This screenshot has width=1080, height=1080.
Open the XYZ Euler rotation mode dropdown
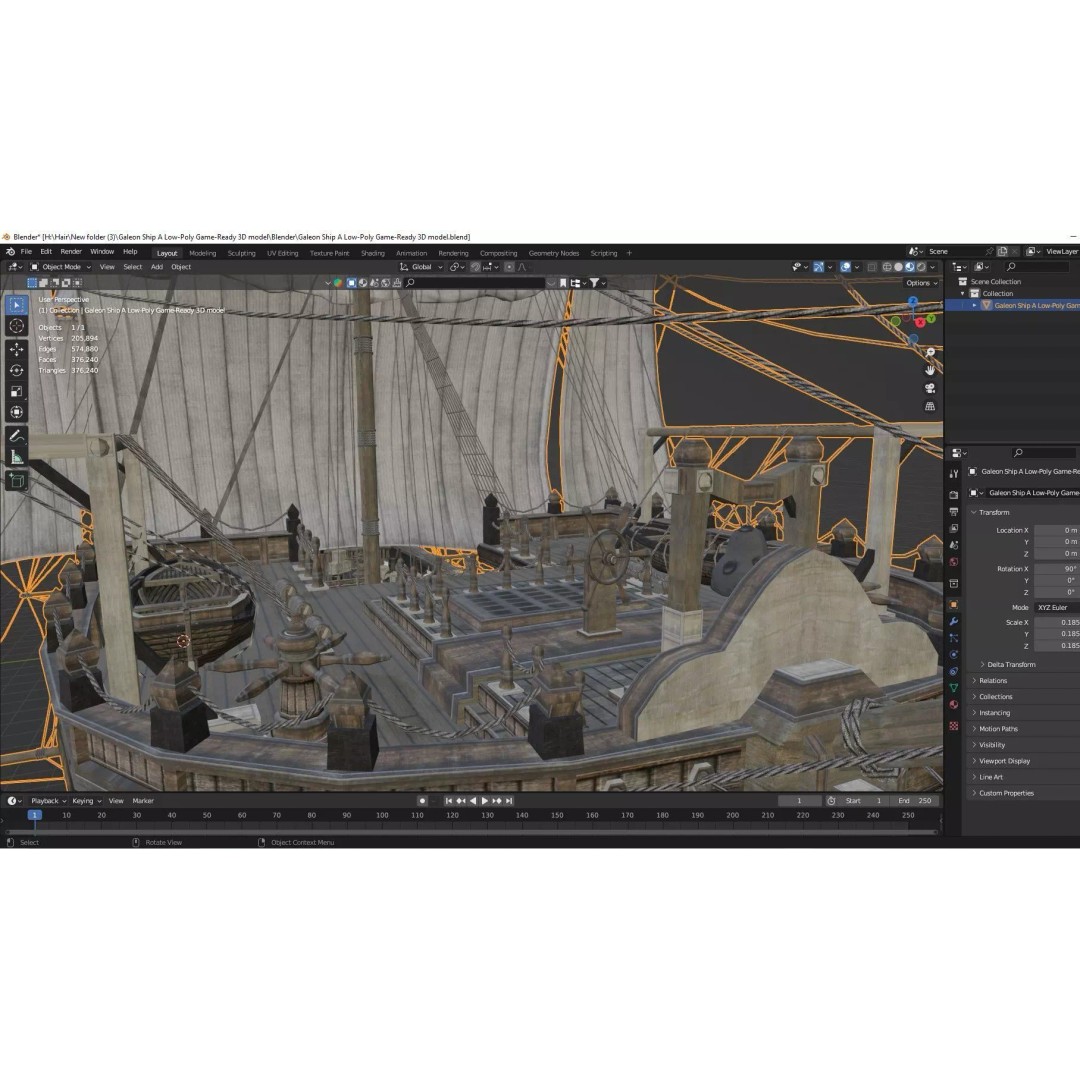(x=1057, y=608)
